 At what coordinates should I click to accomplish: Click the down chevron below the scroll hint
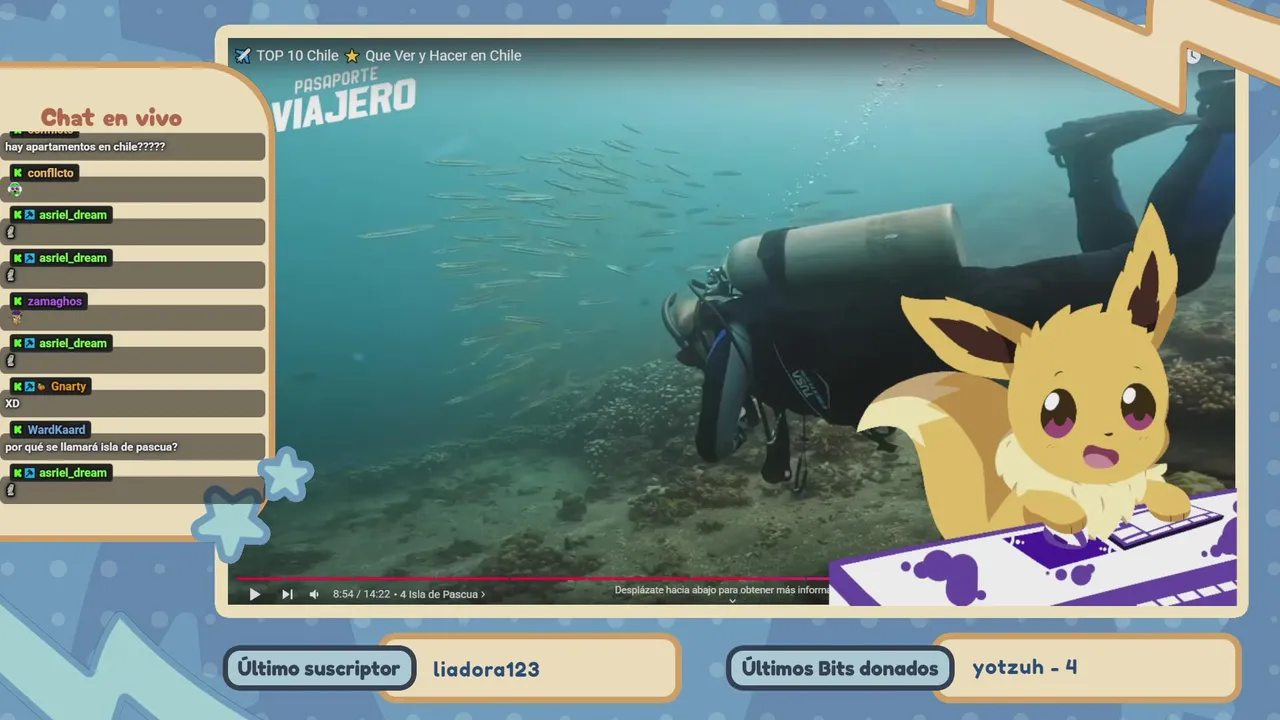[732, 601]
